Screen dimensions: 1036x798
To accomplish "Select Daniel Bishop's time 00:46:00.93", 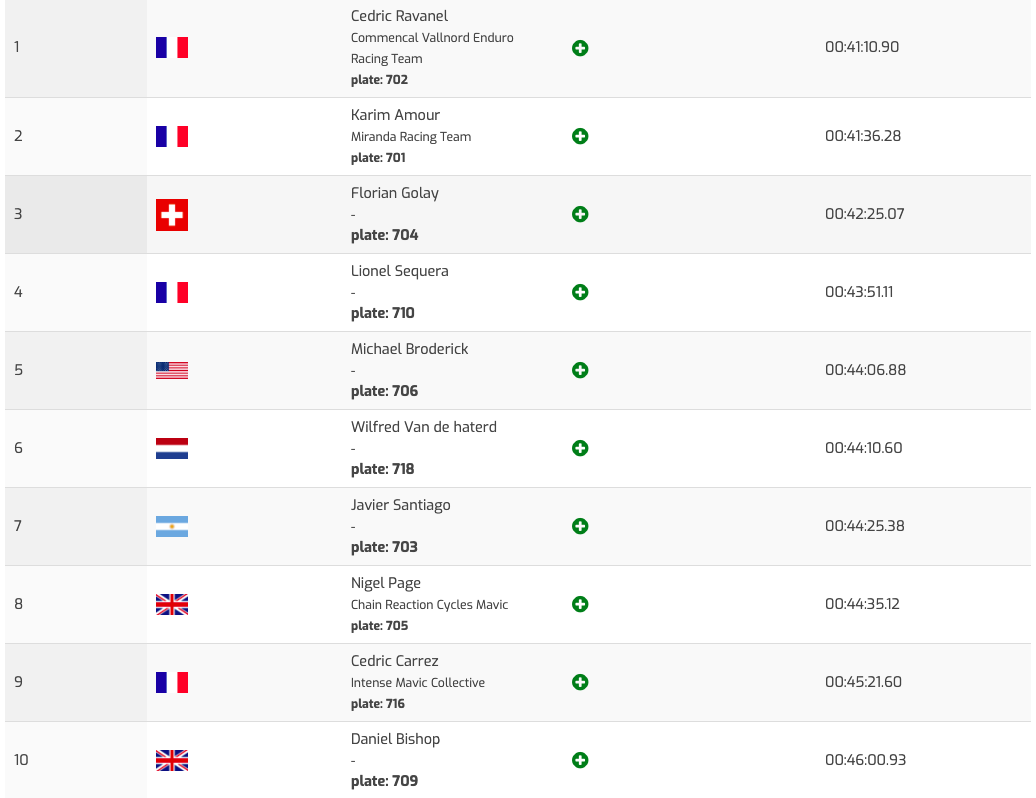I will (865, 760).
